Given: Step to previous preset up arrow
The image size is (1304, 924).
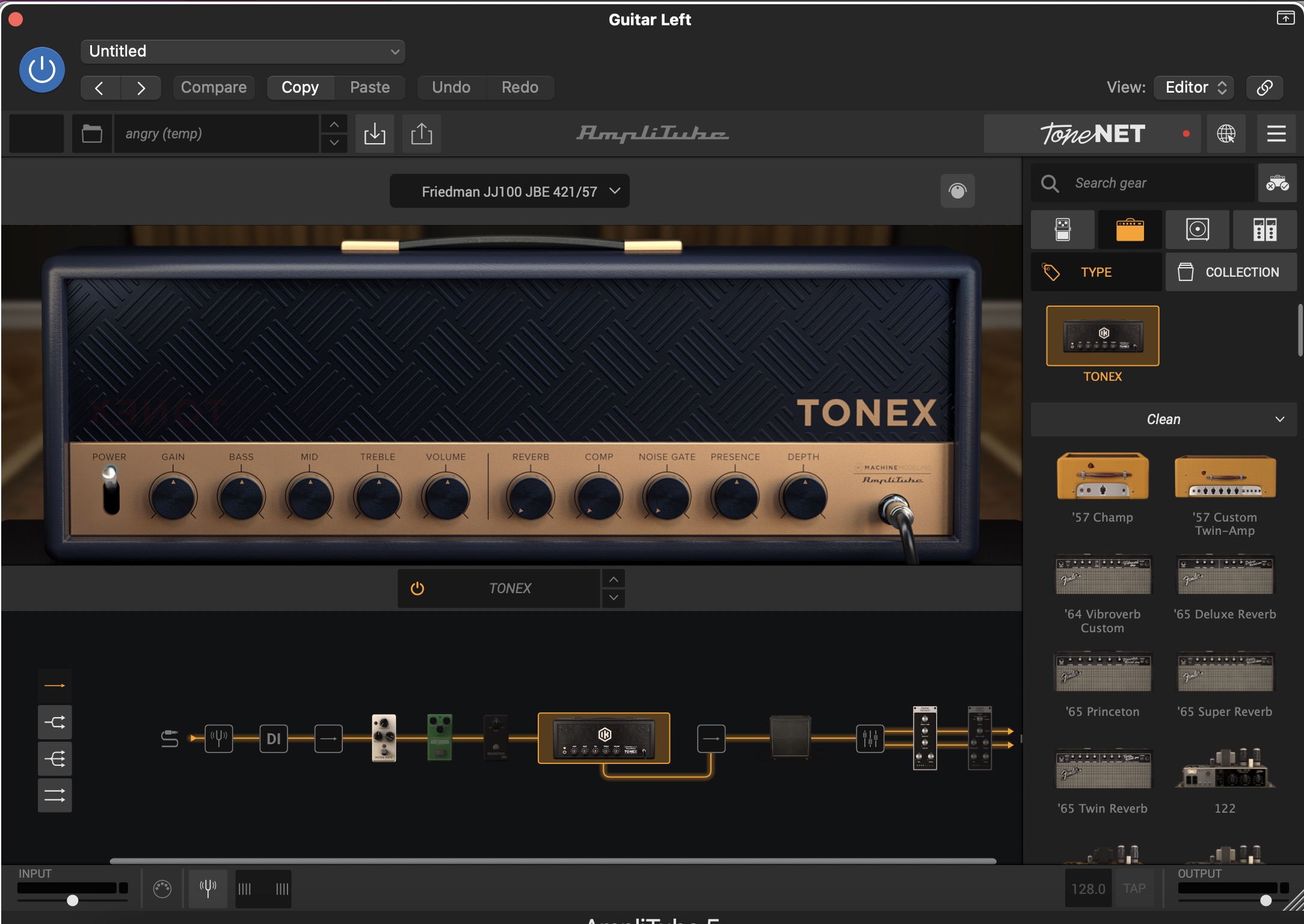Looking at the screenshot, I should [x=334, y=125].
